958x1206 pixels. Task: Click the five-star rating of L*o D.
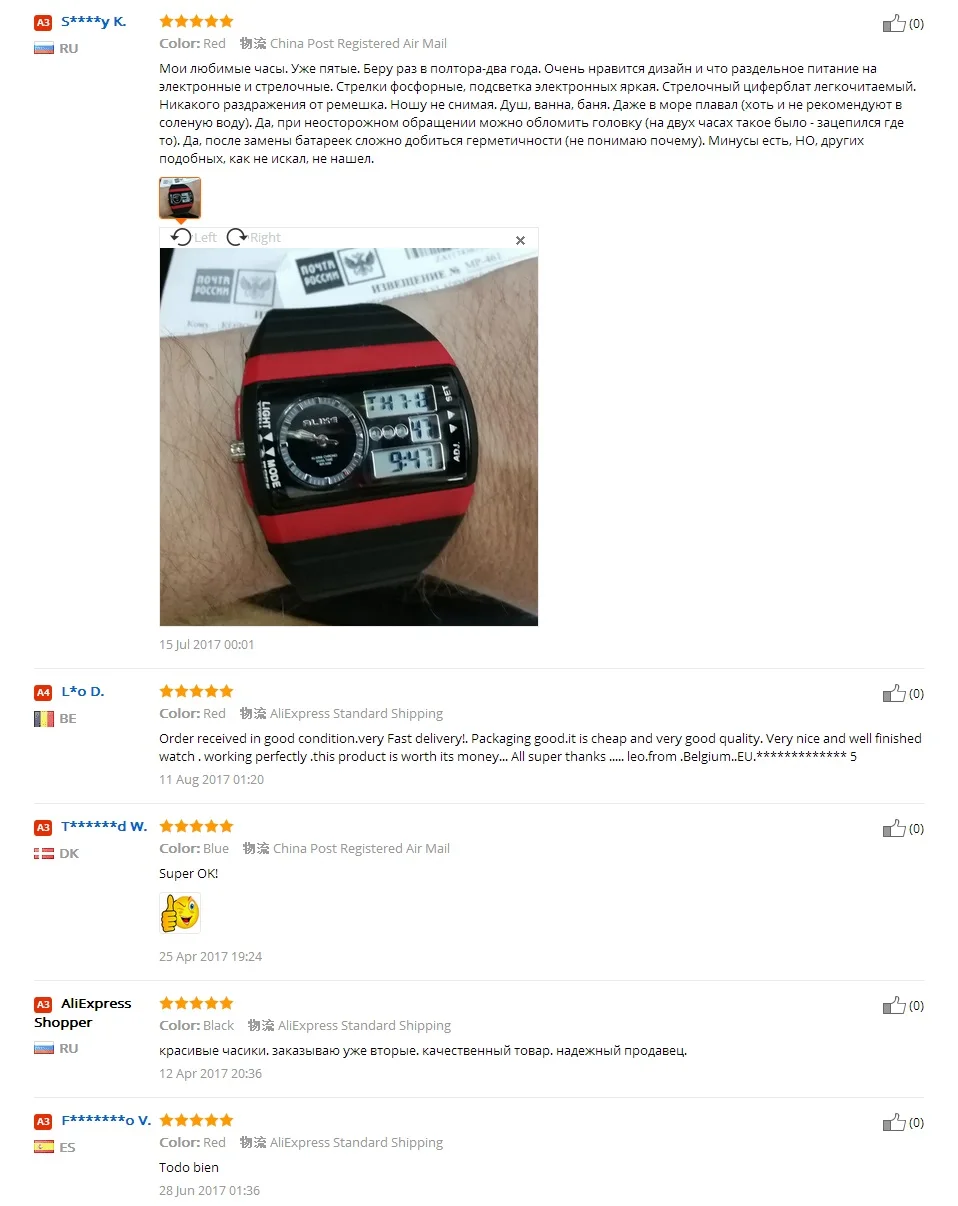(197, 691)
